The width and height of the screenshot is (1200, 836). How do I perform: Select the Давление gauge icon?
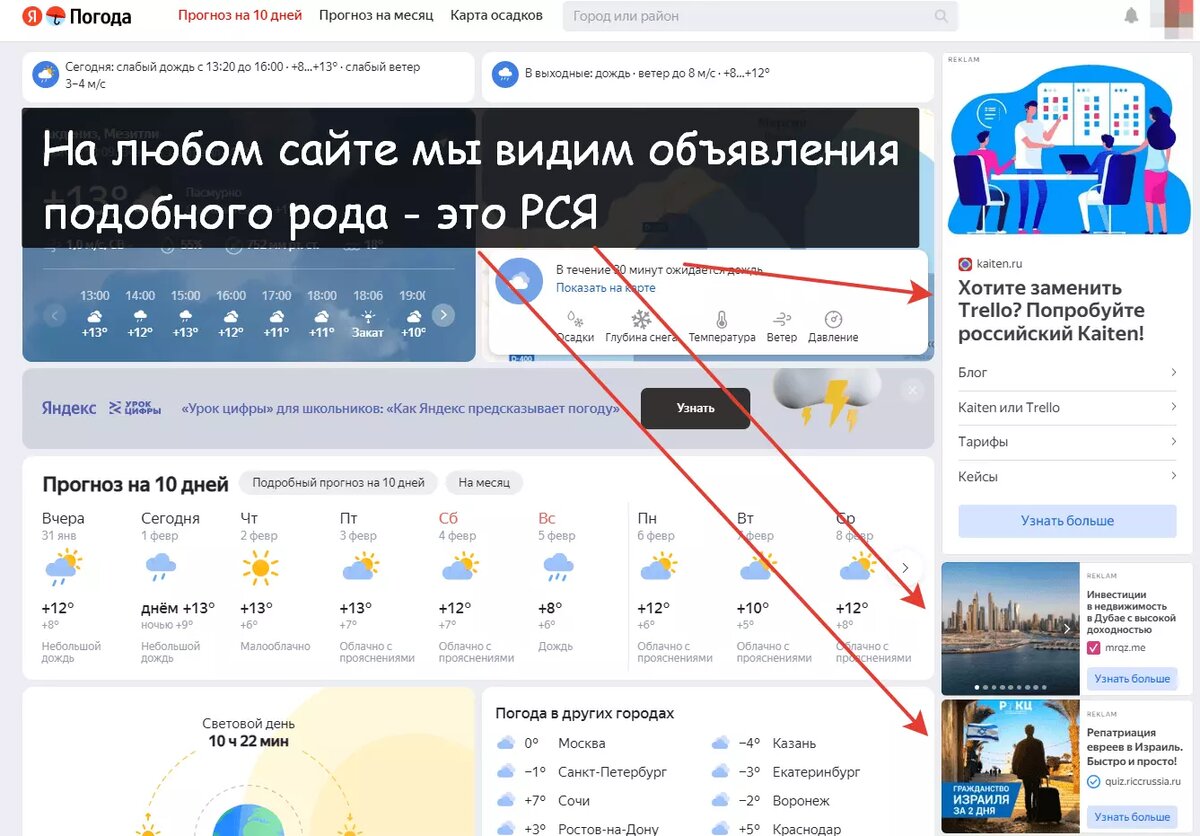833,319
